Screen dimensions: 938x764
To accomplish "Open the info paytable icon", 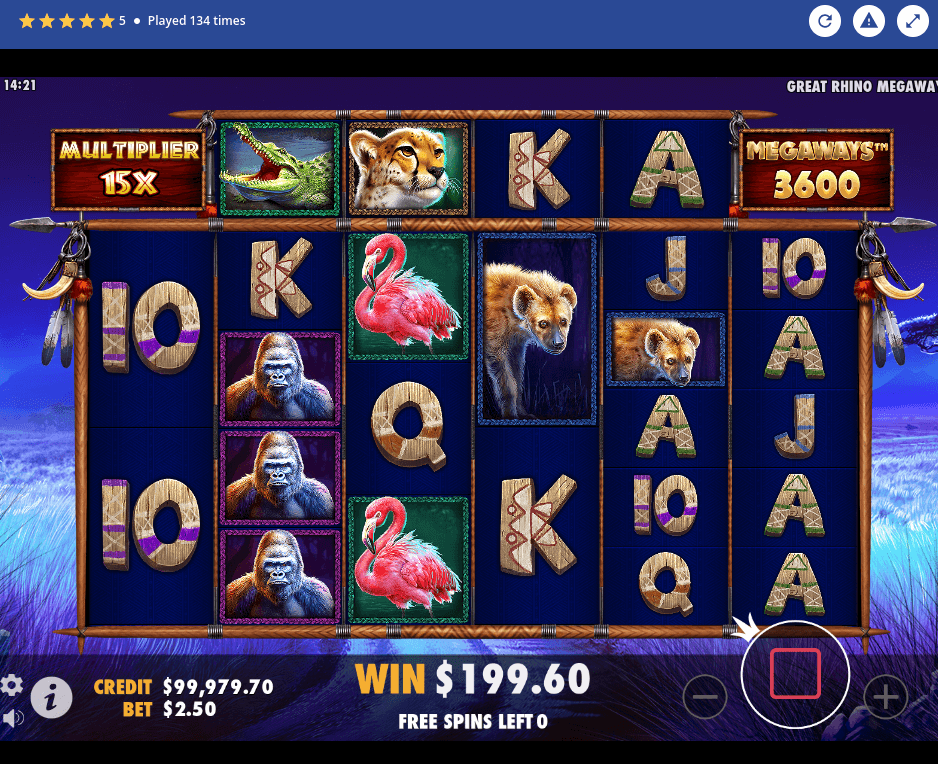I will click(x=51, y=697).
